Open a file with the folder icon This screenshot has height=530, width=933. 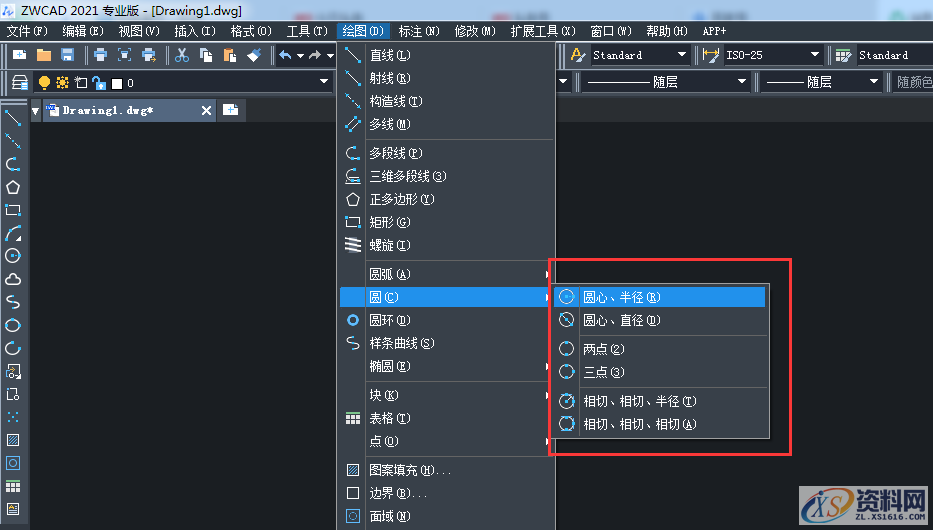tap(43, 55)
